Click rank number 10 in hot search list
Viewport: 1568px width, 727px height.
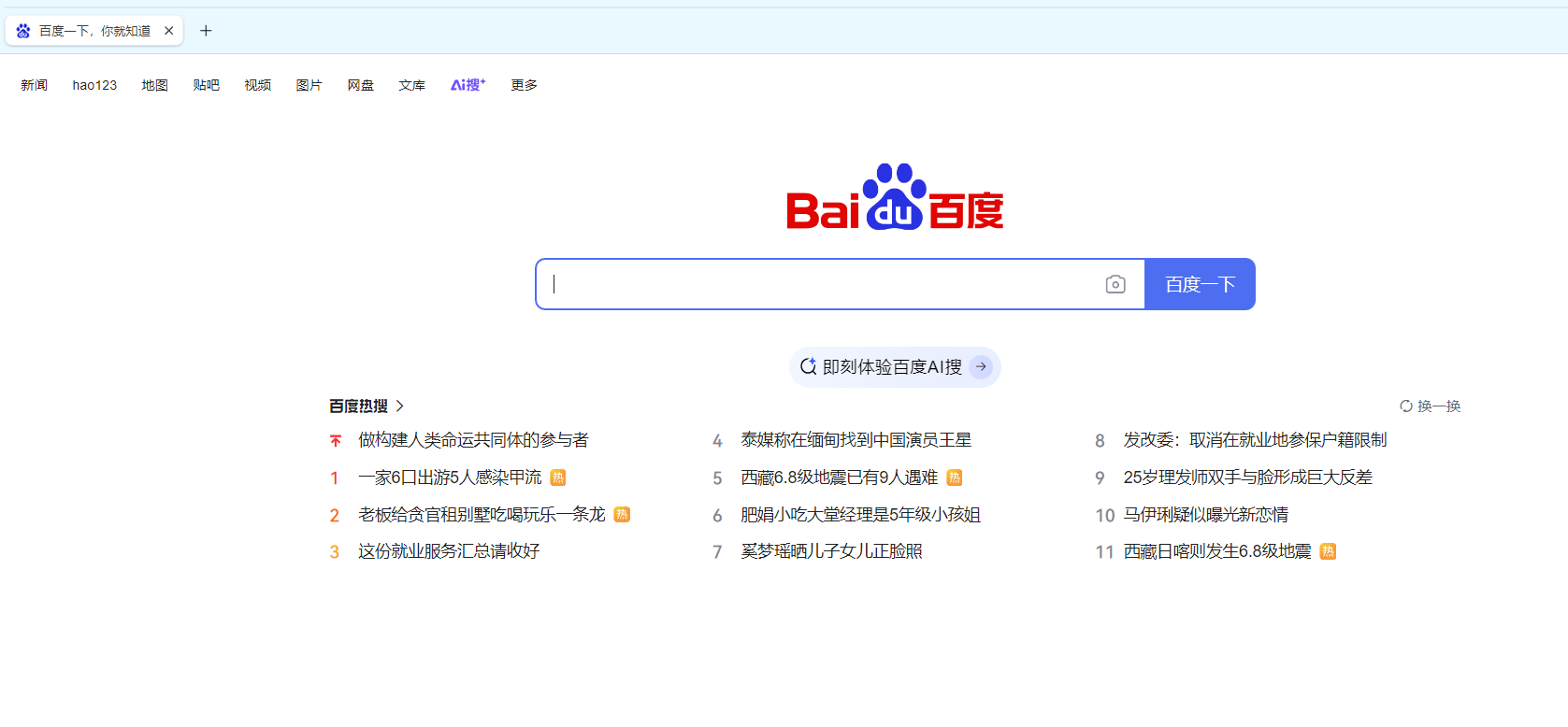pyautogui.click(x=1105, y=516)
